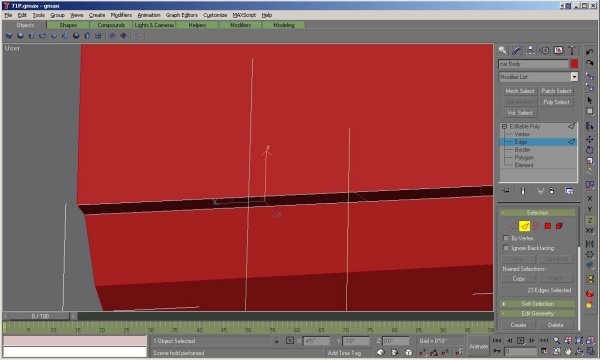Image resolution: width=600 pixels, height=360 pixels.
Task: Open the Modifier List dropdown
Action: [x=538, y=77]
